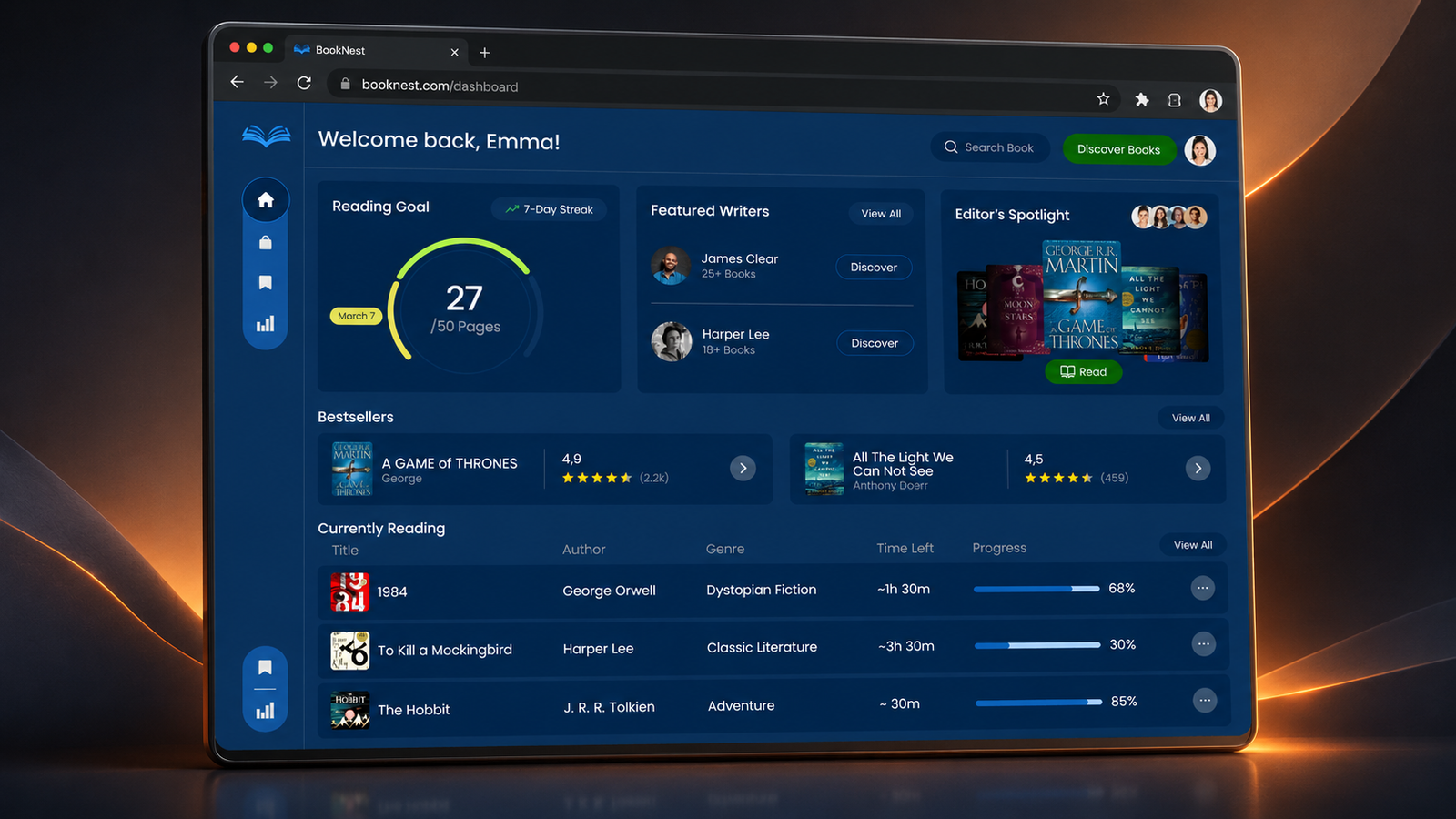Open a new browser tab with the plus
This screenshot has height=819, width=1456.
(485, 53)
